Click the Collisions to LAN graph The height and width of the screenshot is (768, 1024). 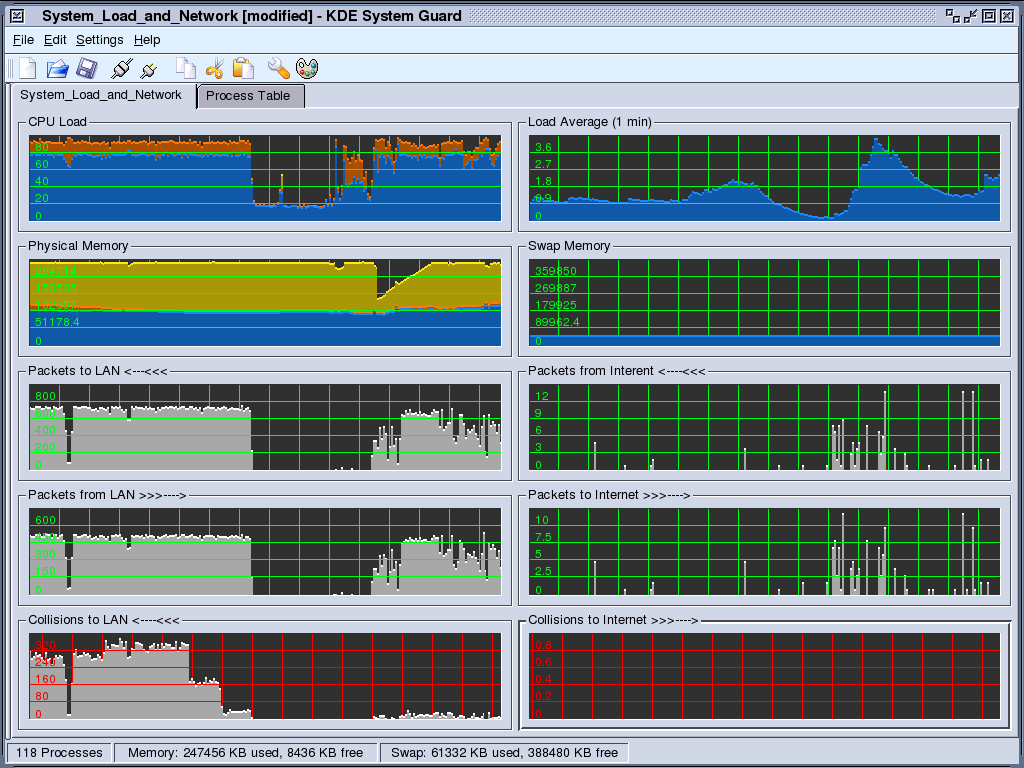[265, 676]
